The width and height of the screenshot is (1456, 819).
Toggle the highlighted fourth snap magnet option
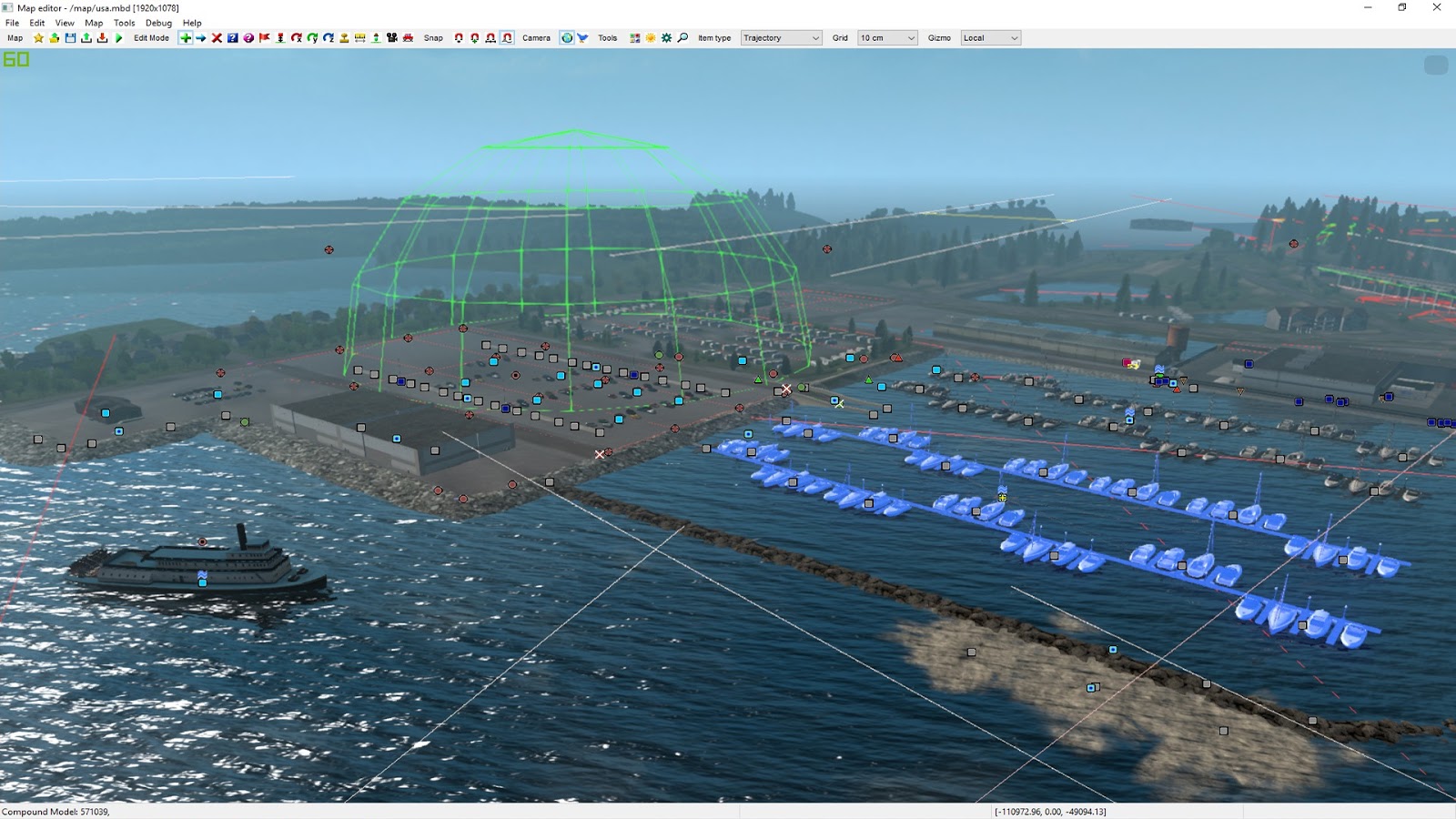507,38
